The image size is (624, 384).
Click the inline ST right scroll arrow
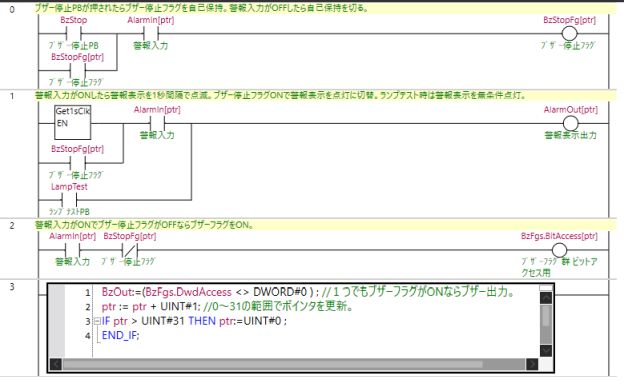tap(532, 364)
